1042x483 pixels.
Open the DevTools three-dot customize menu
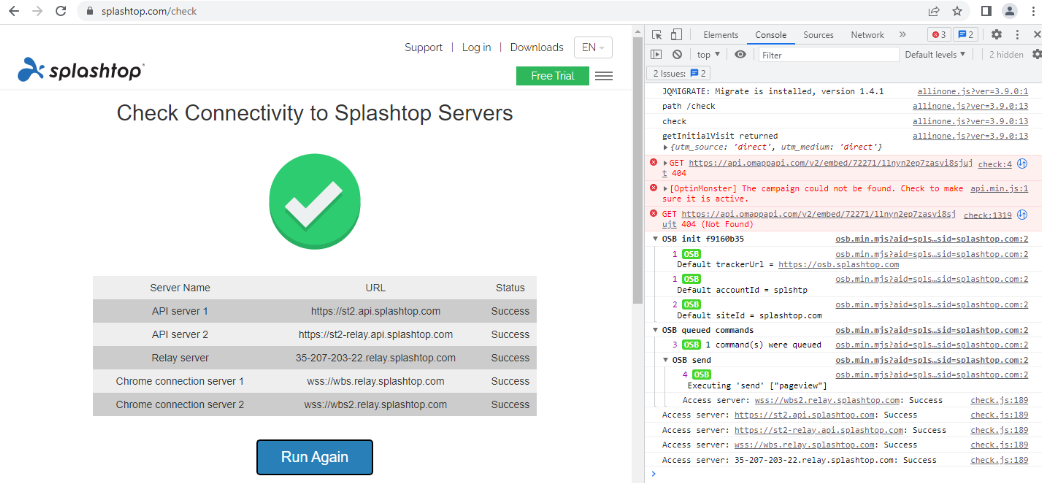pyautogui.click(x=1017, y=35)
